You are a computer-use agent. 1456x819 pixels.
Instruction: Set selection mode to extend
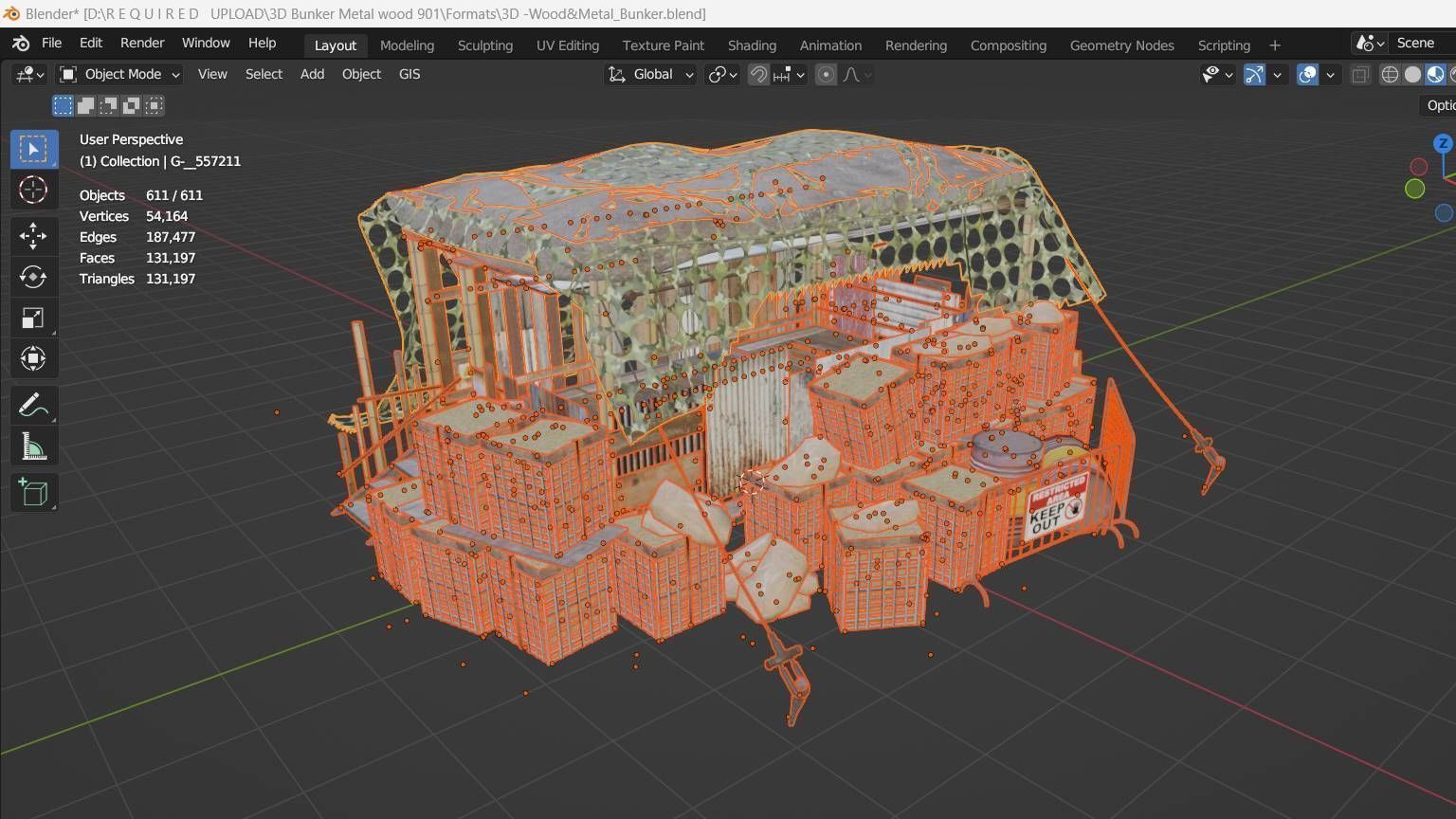85,105
